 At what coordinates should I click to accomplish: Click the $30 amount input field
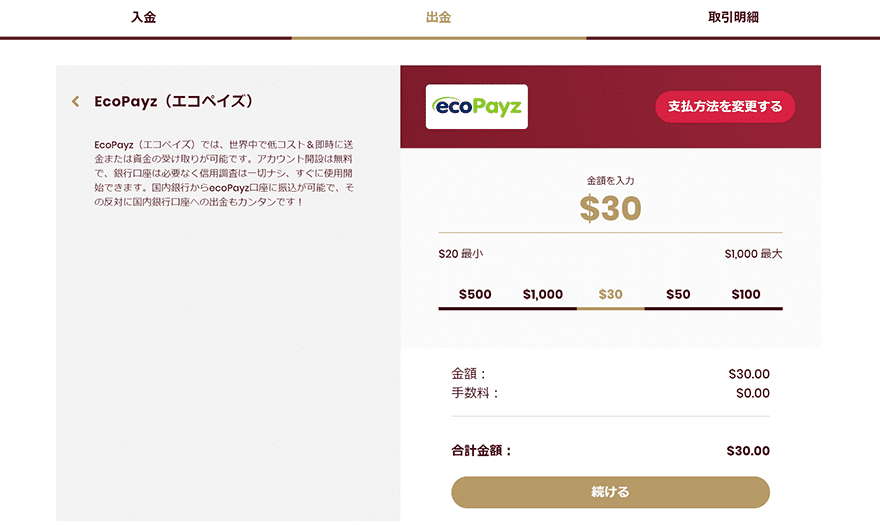point(611,209)
